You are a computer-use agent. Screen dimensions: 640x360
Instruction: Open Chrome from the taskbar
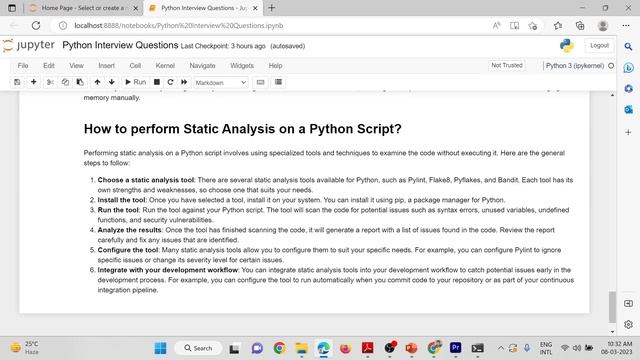(280, 348)
